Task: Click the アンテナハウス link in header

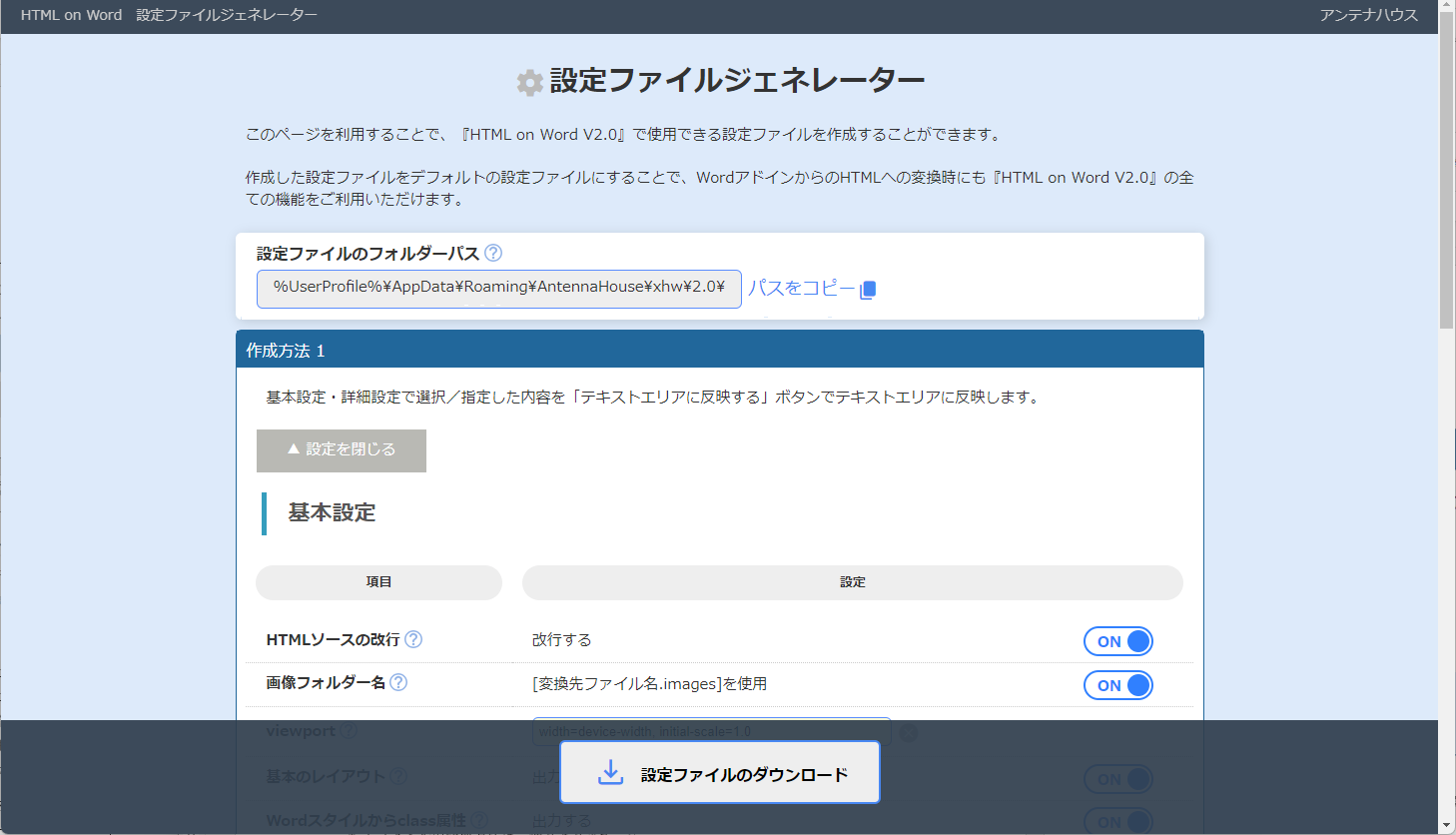Action: (x=1368, y=15)
